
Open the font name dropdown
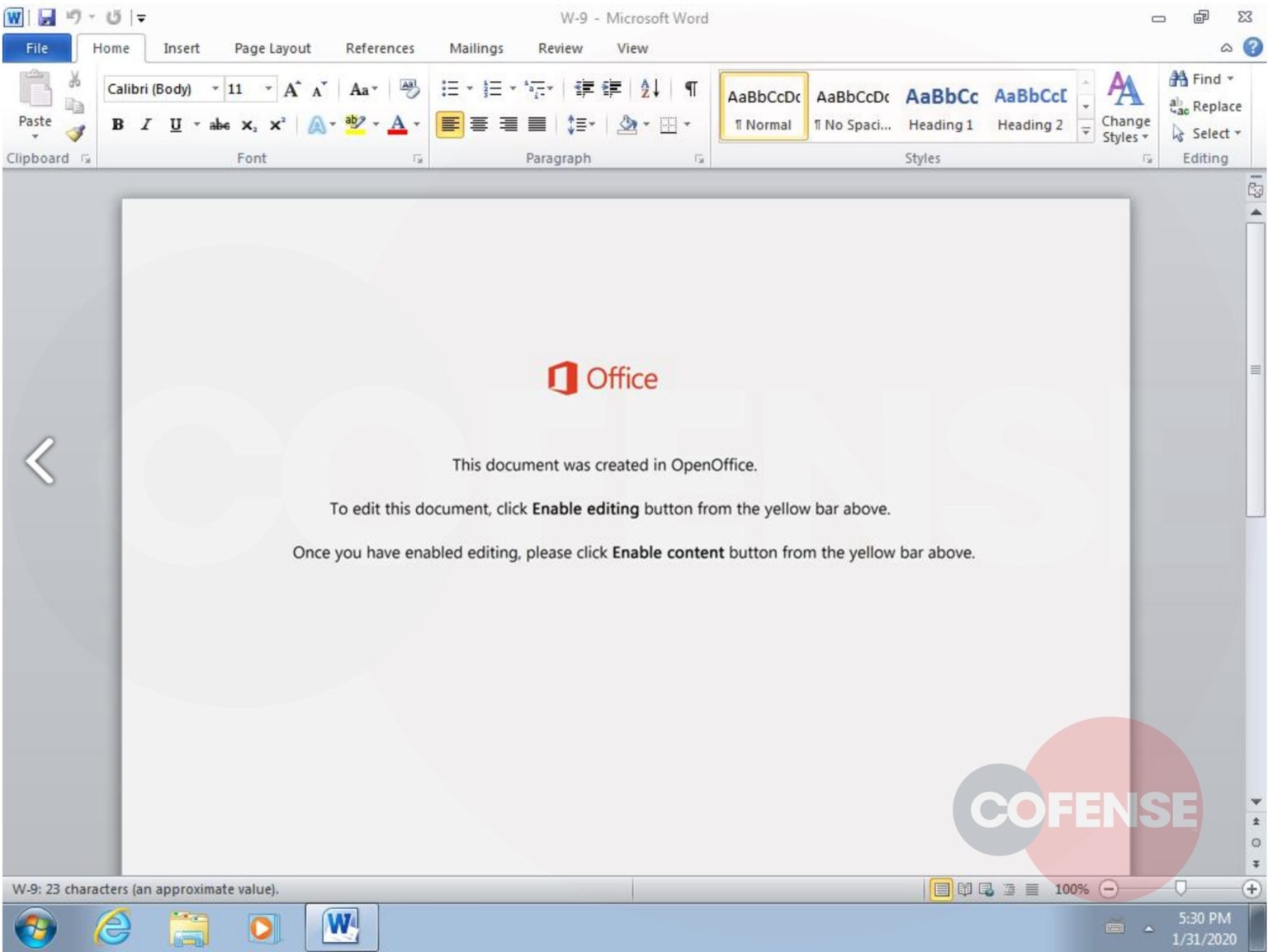[215, 88]
